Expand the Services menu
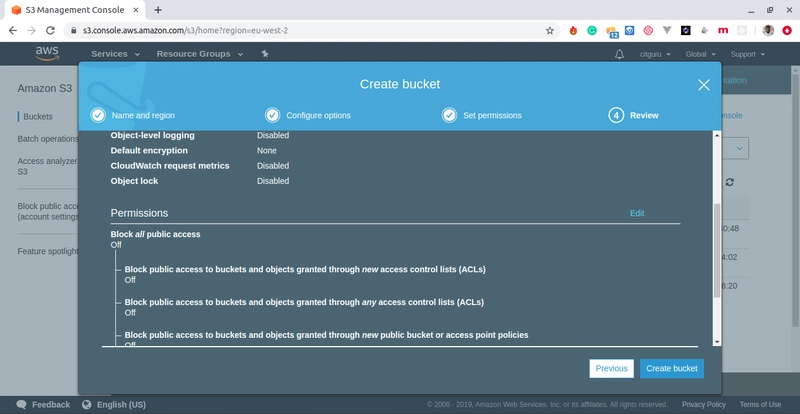 [x=115, y=54]
